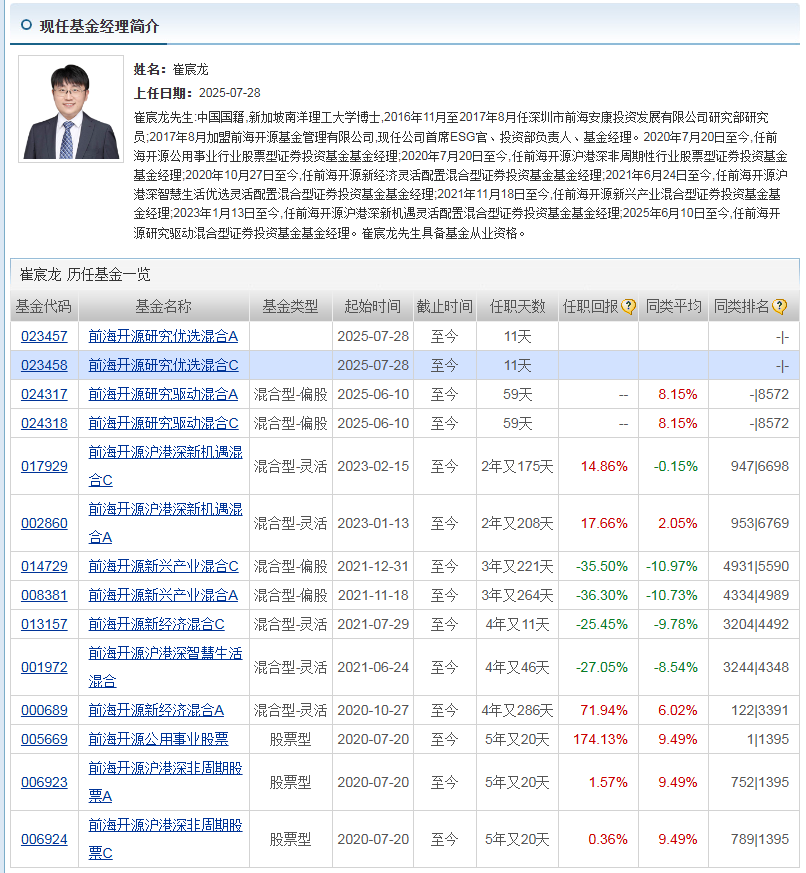Open fund code 002860 link
The image size is (806, 873).
click(x=44, y=523)
